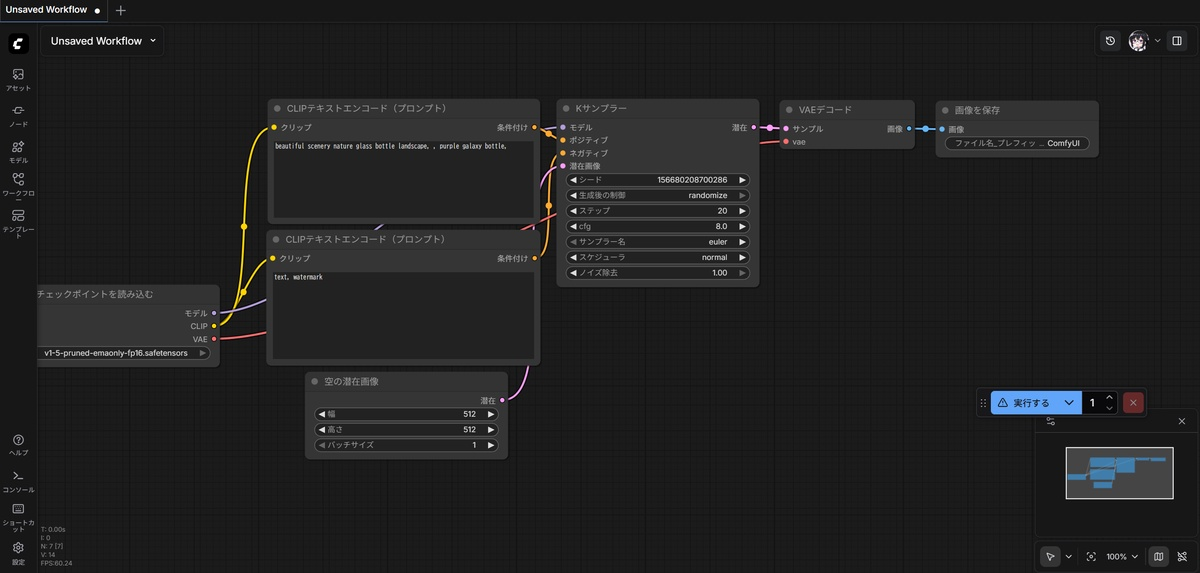Open the 生成後の制御 randomize dropdown

tap(657, 195)
